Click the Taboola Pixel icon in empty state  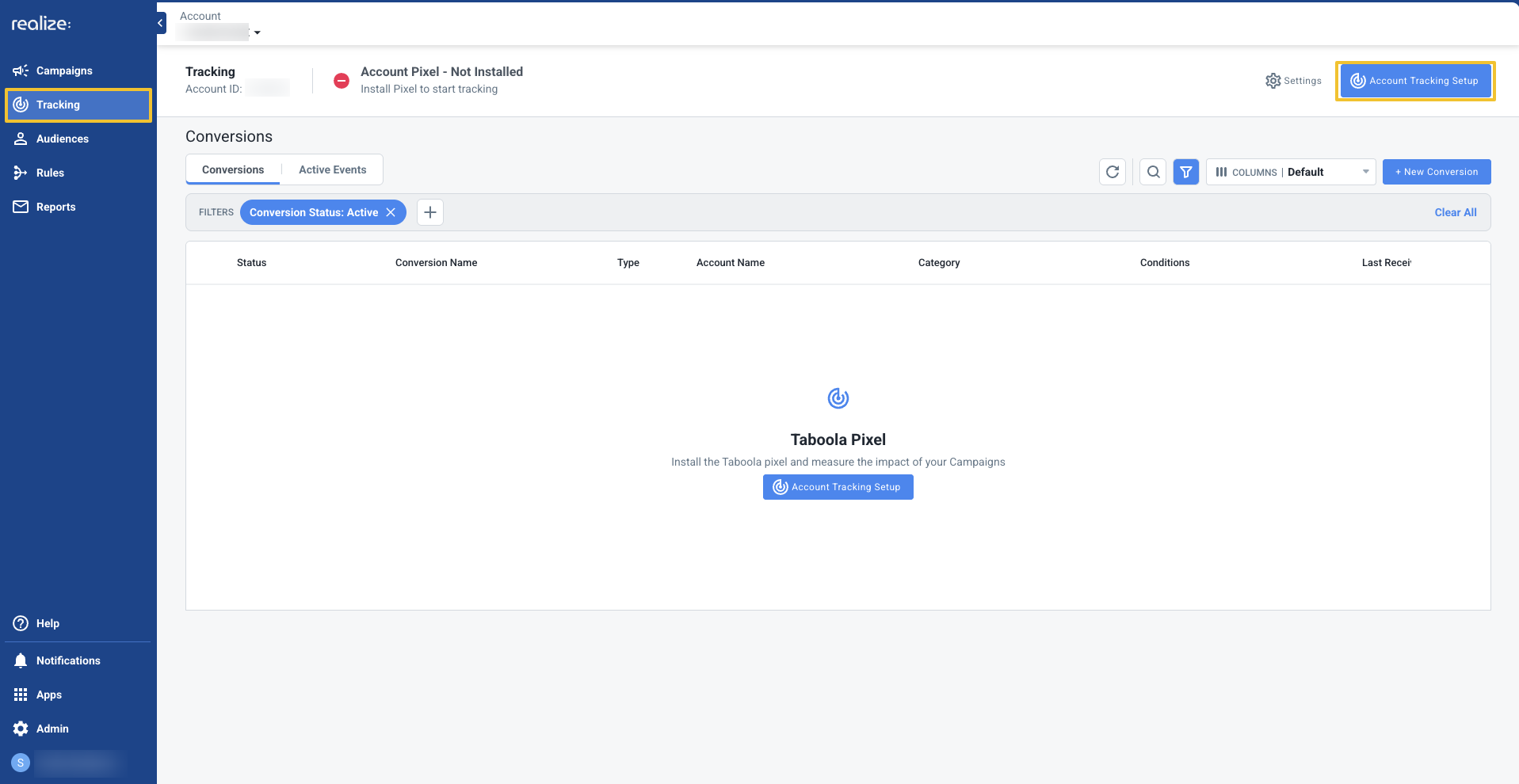(838, 398)
